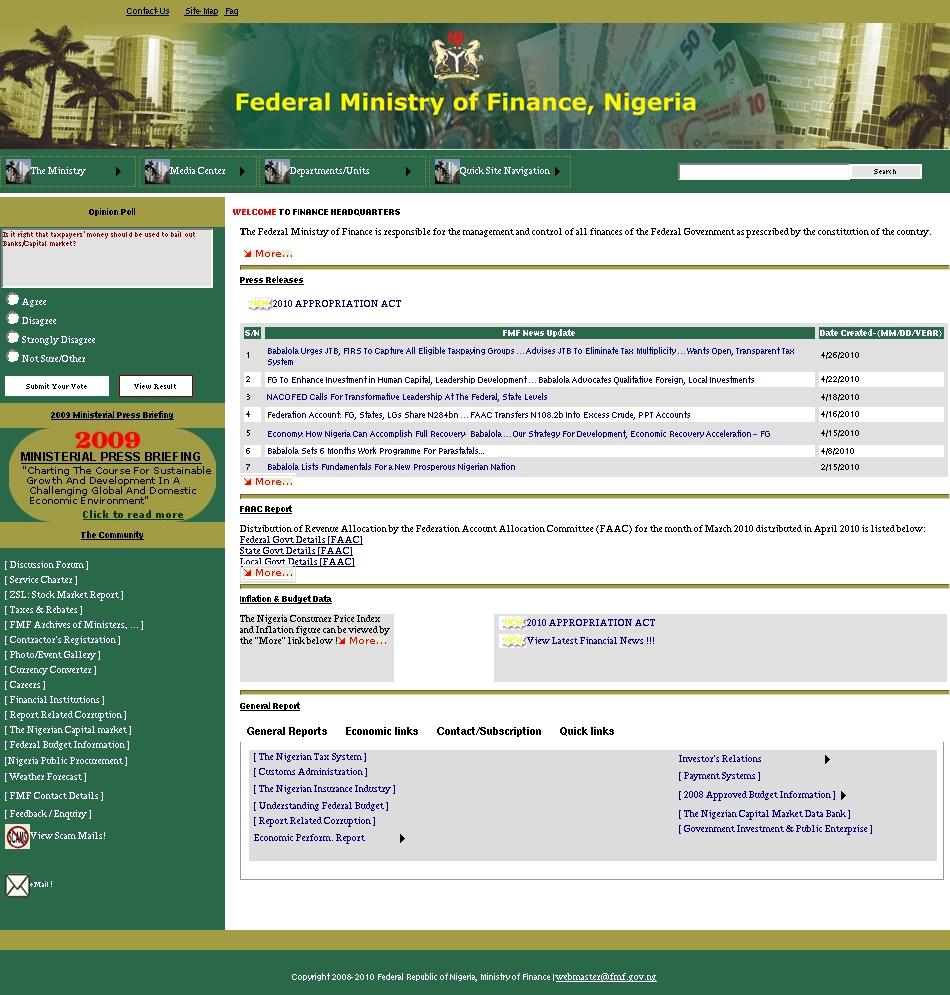
Task: Switch to the Contact/Subscription tab
Action: [x=489, y=731]
